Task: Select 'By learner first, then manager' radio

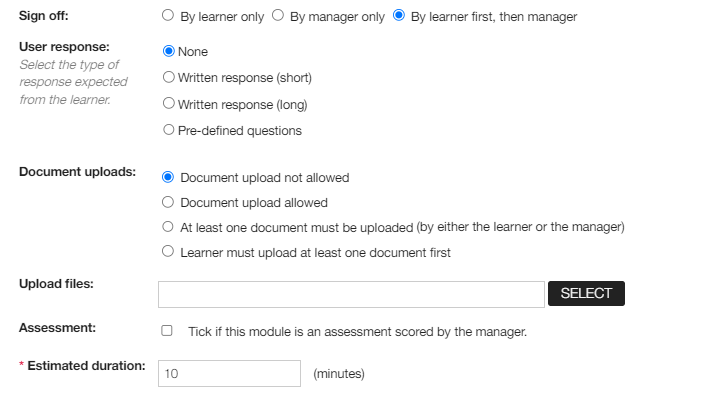Action: pyautogui.click(x=399, y=15)
